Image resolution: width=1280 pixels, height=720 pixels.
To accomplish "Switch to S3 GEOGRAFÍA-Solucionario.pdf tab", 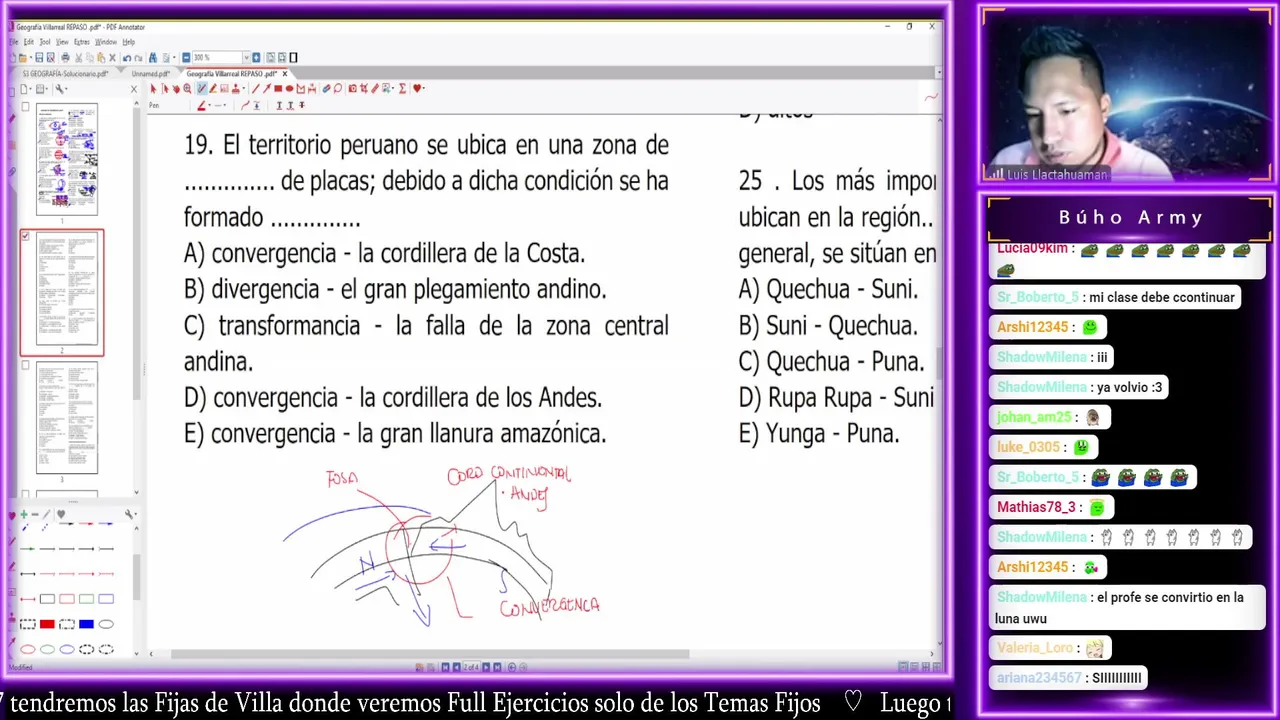I will pyautogui.click(x=65, y=73).
